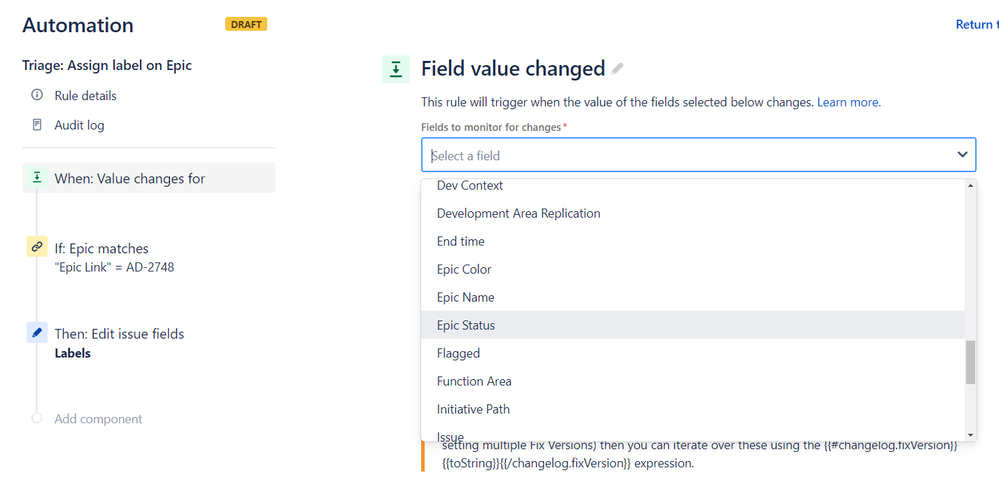The width and height of the screenshot is (999, 501).
Task: Click the link icon for Epic matches condition
Action: 37,247
